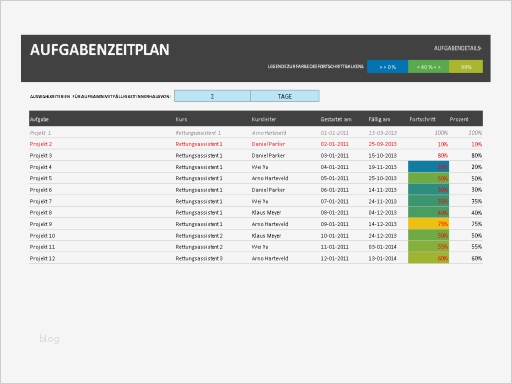The width and height of the screenshot is (512, 384).
Task: Select the Prozent value 35% for Projekt 7
Action: (x=477, y=201)
